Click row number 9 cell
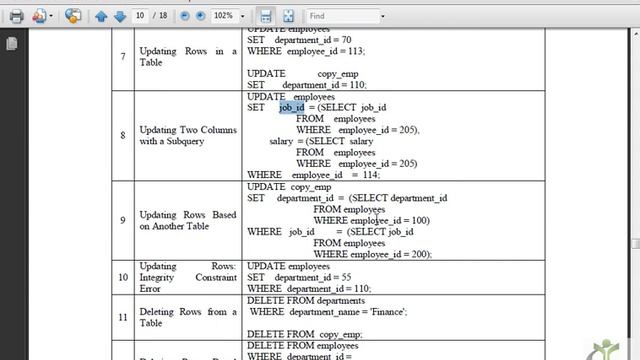 123,220
